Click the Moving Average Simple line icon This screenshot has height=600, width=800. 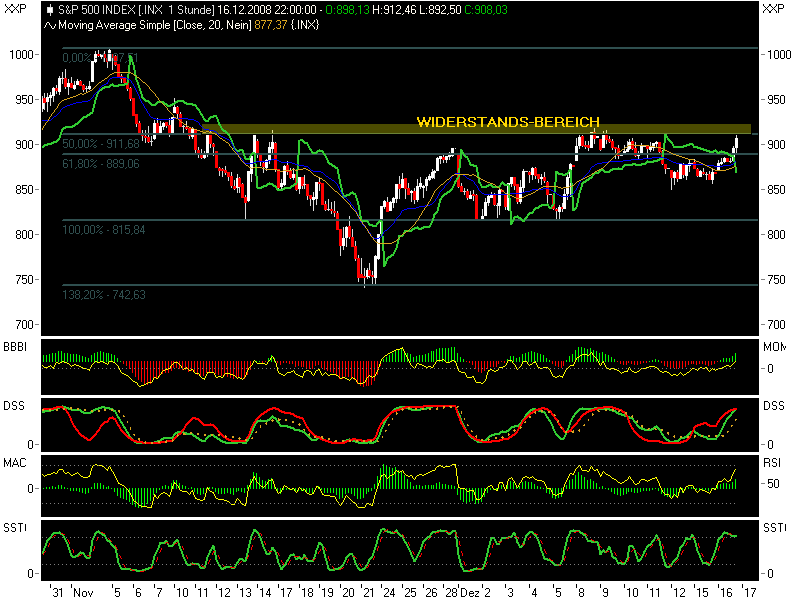point(49,25)
